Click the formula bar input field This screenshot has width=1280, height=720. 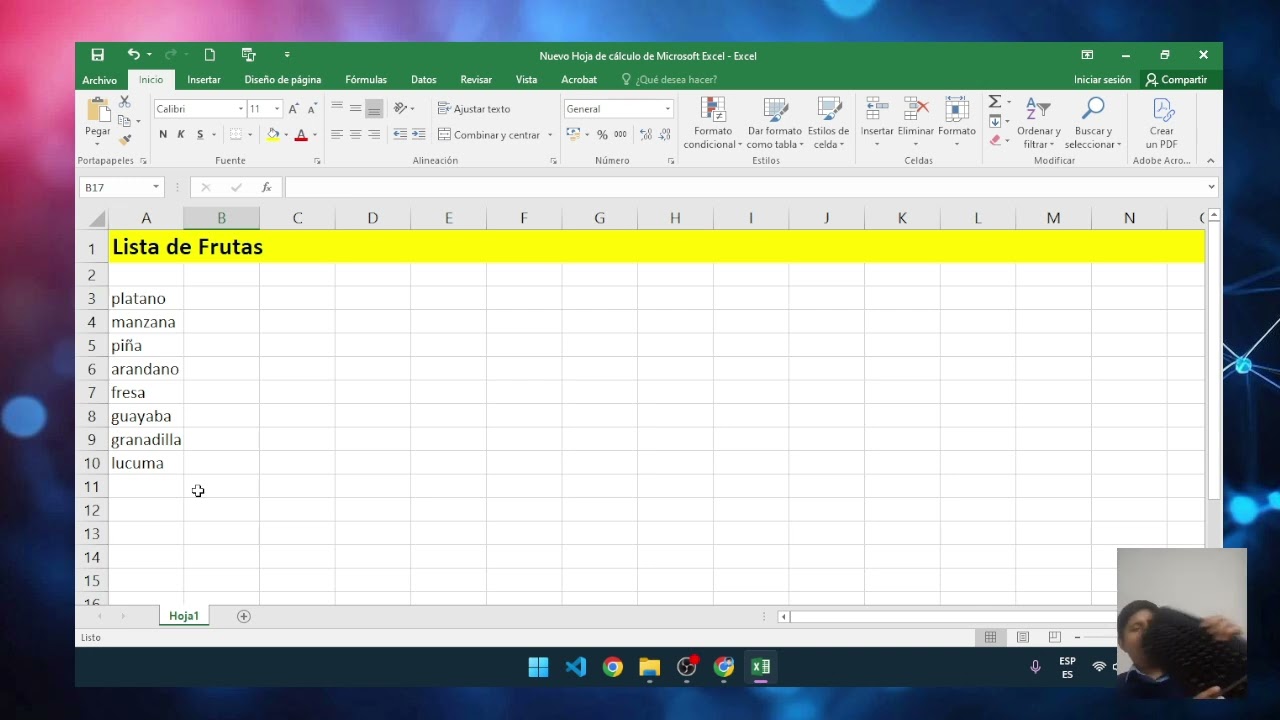744,187
